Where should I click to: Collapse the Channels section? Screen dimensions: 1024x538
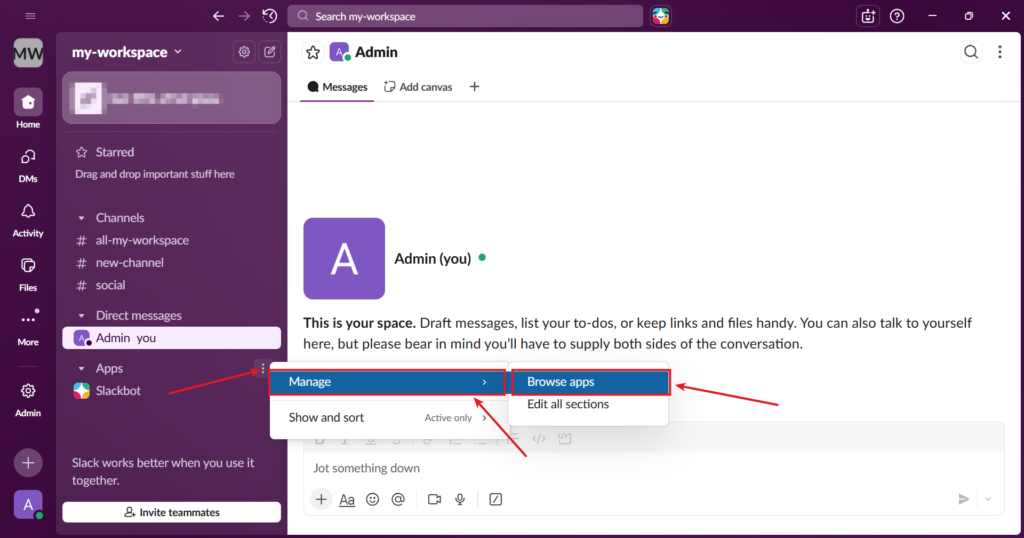tap(82, 218)
